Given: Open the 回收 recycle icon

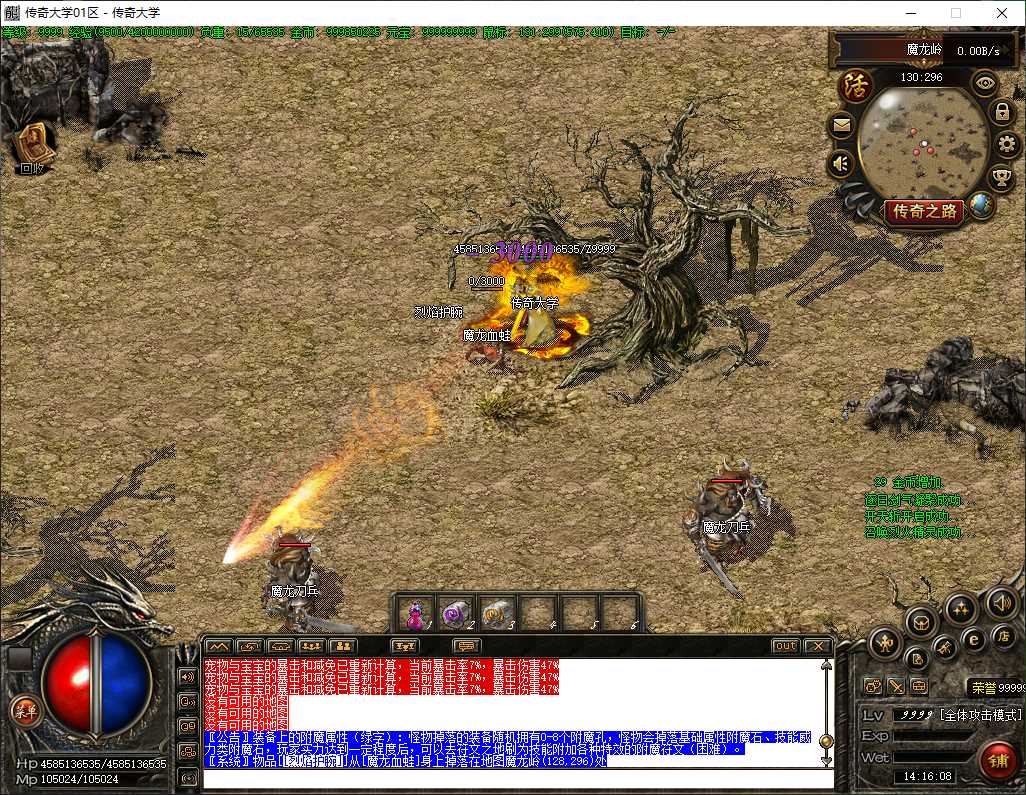Looking at the screenshot, I should point(33,148).
